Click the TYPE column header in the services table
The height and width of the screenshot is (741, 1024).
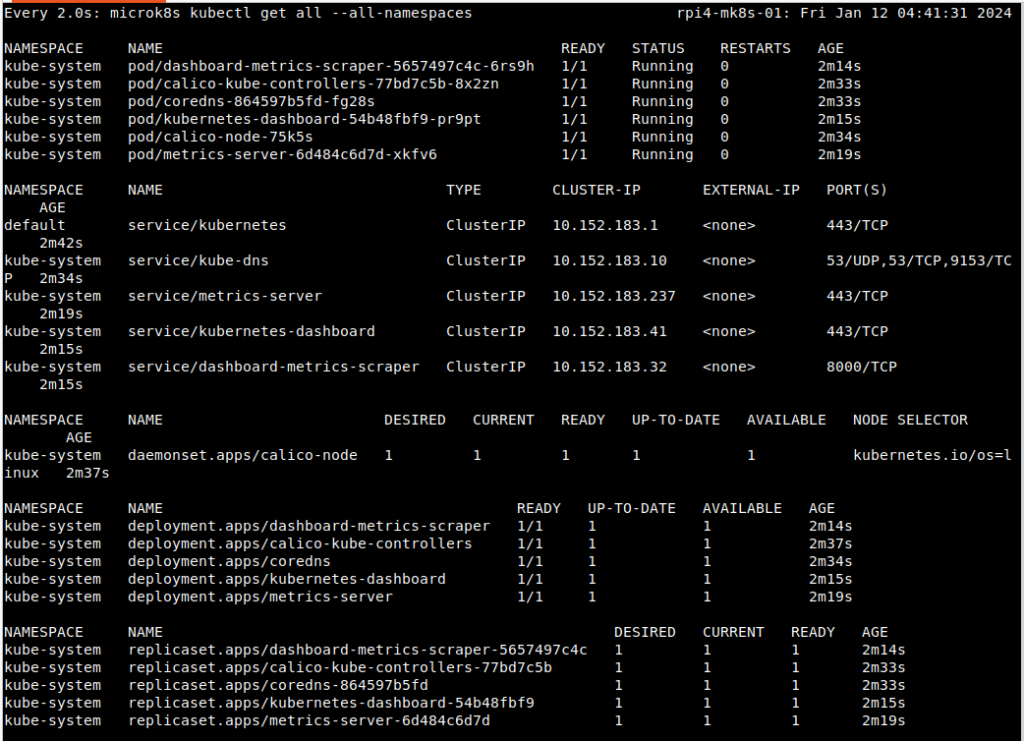click(x=463, y=190)
